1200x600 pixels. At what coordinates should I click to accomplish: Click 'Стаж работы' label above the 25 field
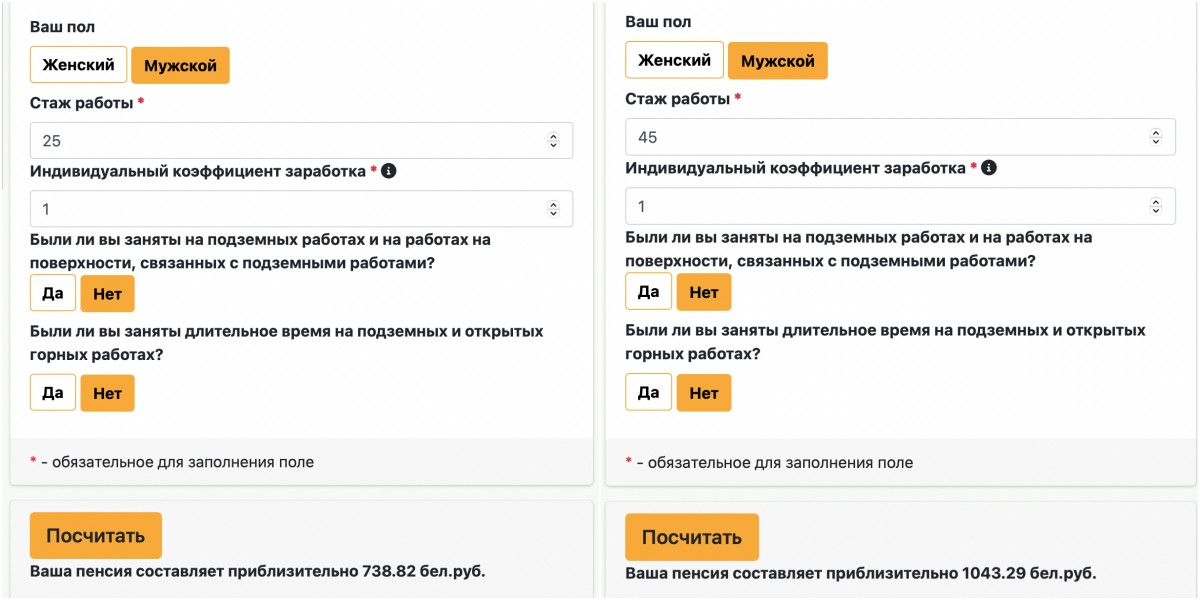click(x=81, y=103)
